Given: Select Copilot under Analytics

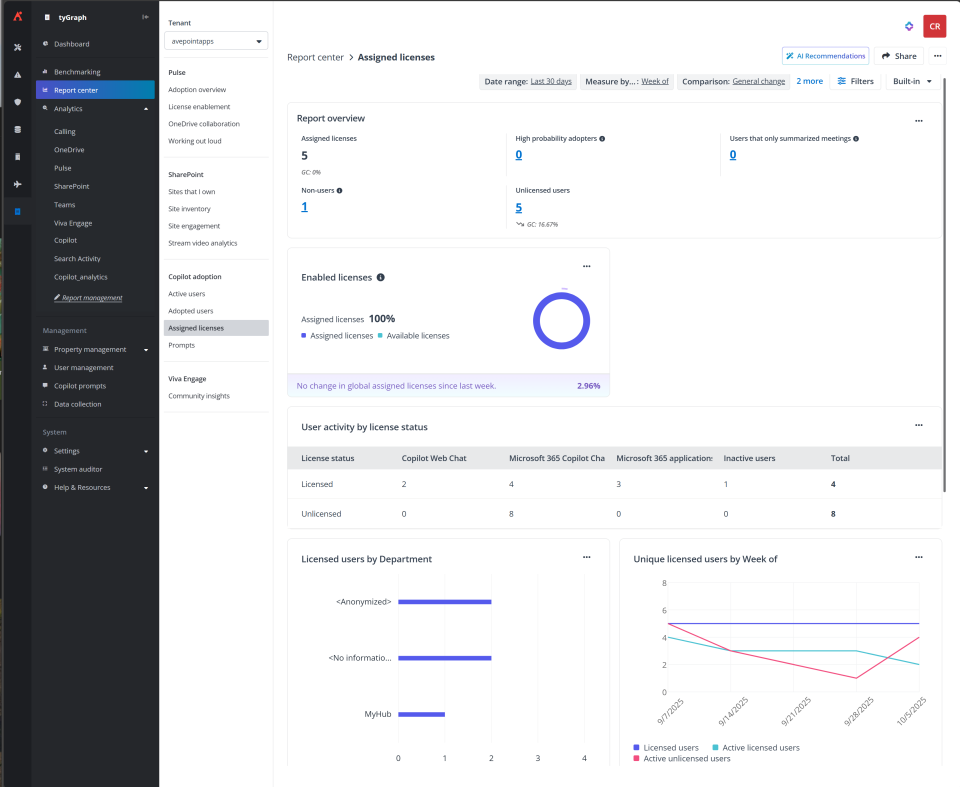Looking at the screenshot, I should coord(65,240).
